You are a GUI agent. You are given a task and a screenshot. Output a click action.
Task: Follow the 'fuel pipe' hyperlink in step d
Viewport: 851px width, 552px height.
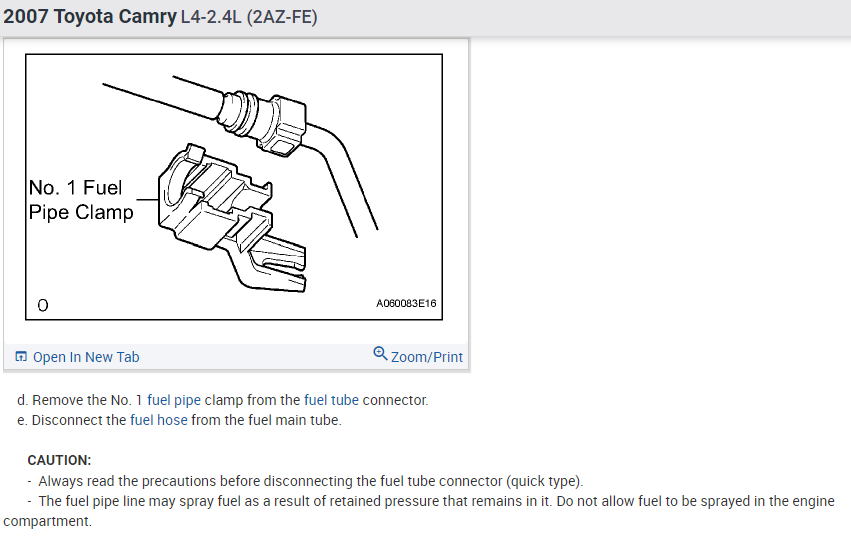[174, 400]
